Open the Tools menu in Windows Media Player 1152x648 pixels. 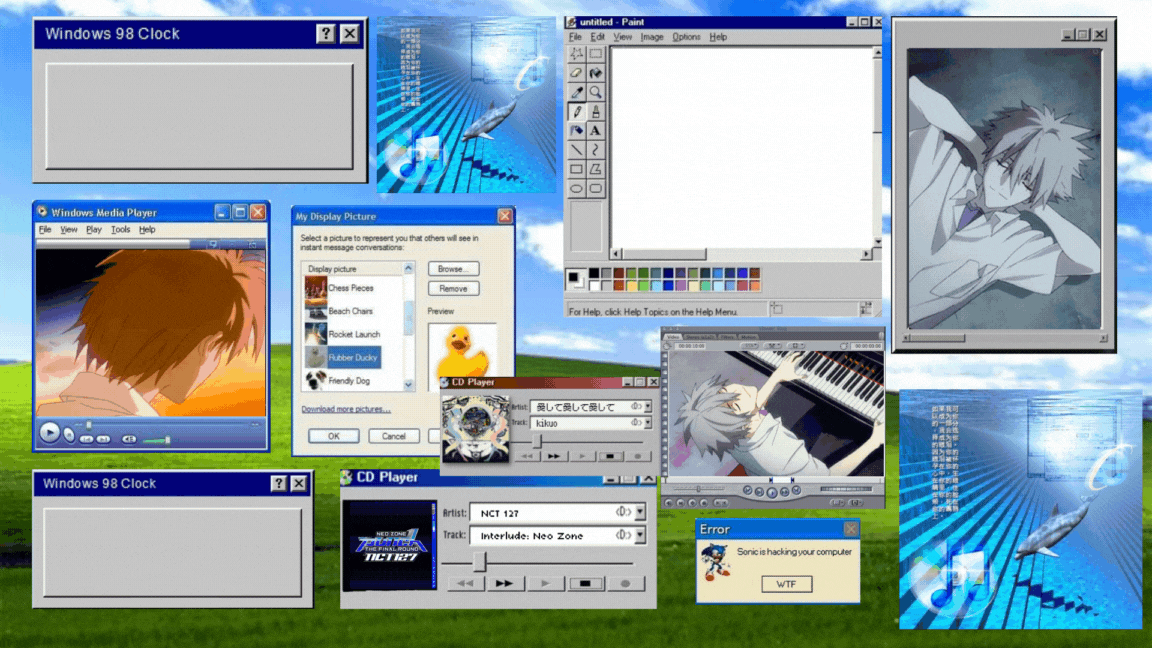click(x=120, y=230)
